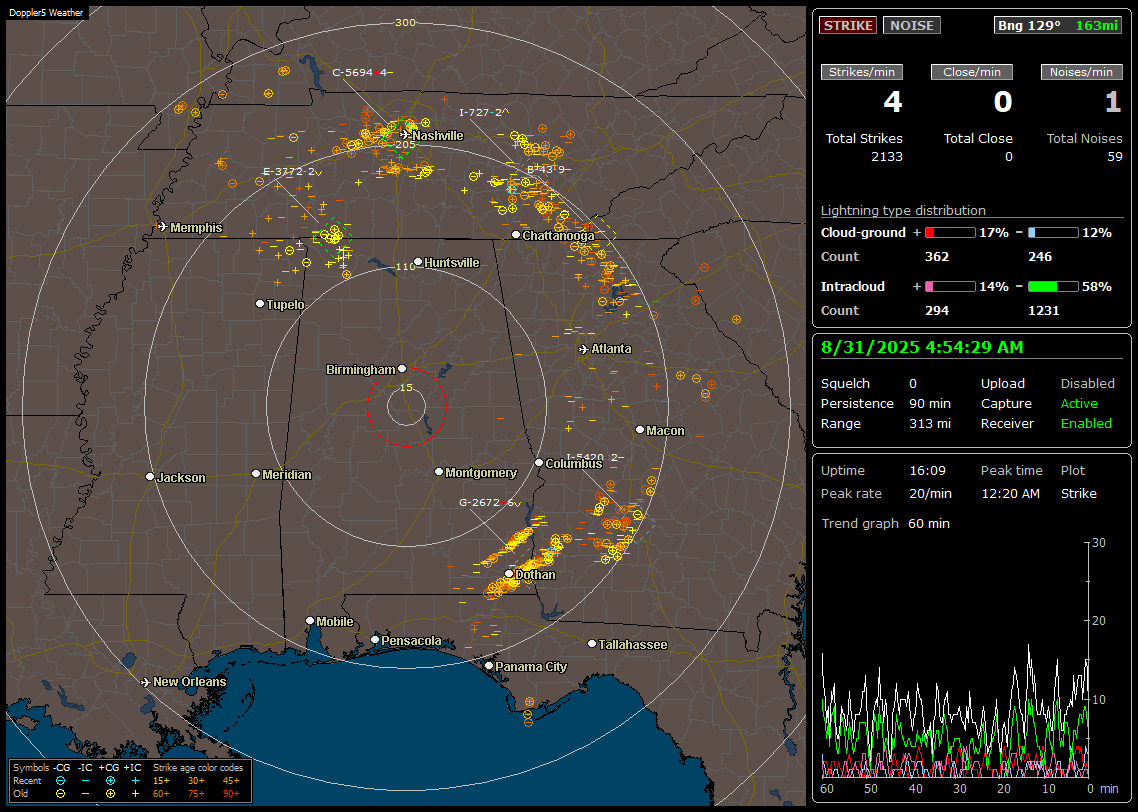The image size is (1138, 812).
Task: Click the Doppler5 Weather title label
Action: click(46, 12)
